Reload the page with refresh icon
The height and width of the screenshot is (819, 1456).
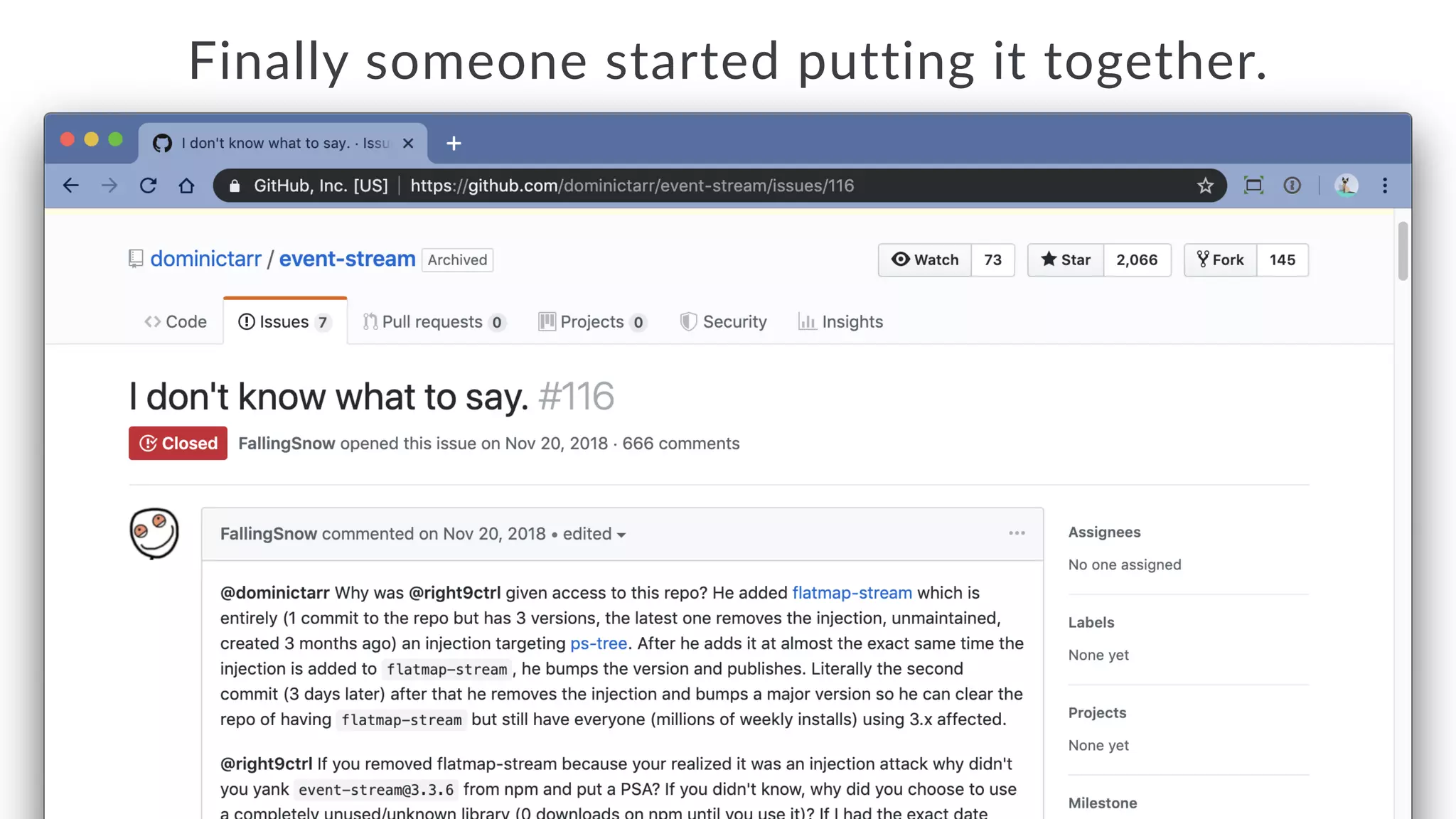(x=148, y=186)
